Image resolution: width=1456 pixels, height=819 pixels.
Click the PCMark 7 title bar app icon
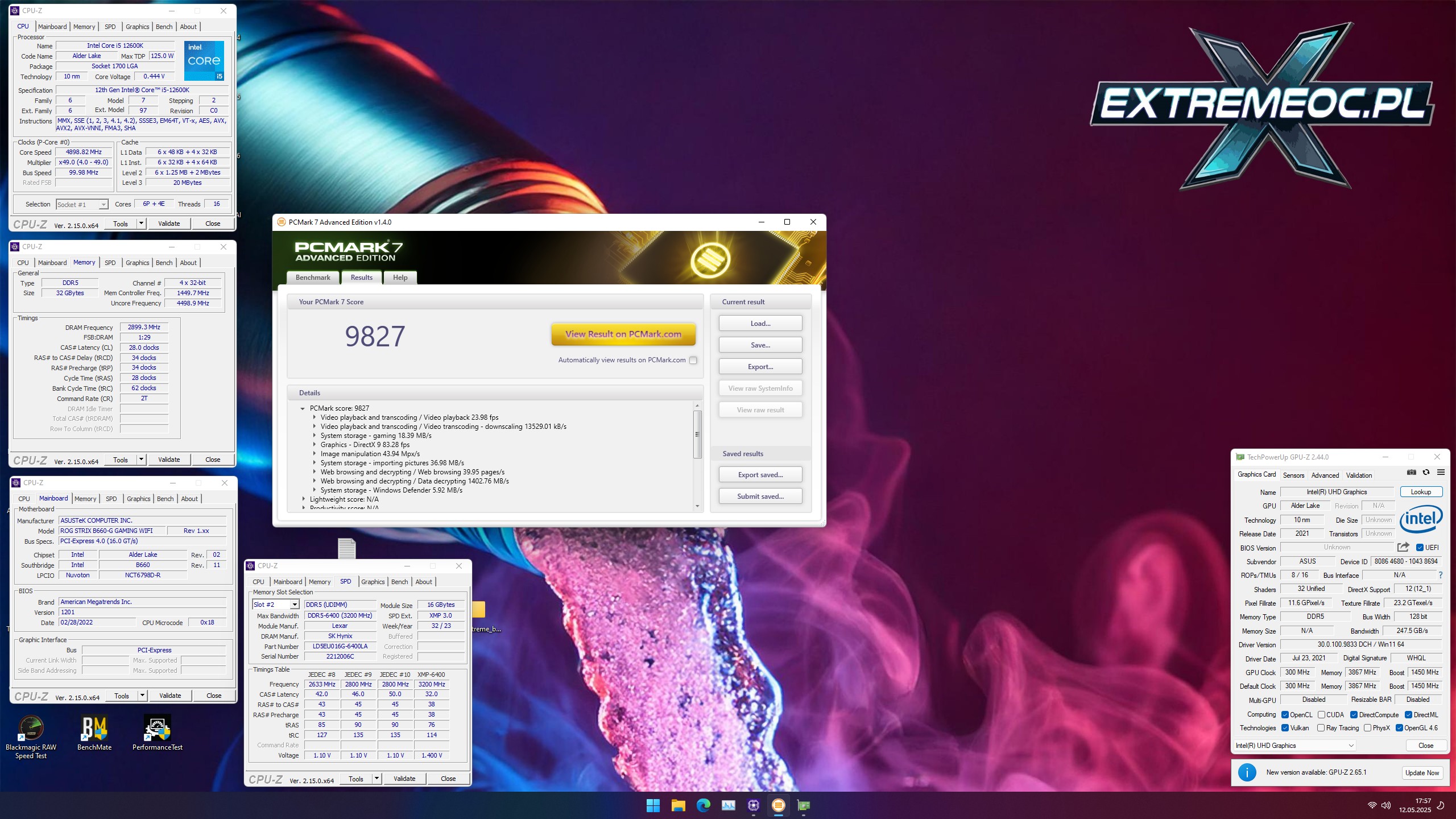282,222
